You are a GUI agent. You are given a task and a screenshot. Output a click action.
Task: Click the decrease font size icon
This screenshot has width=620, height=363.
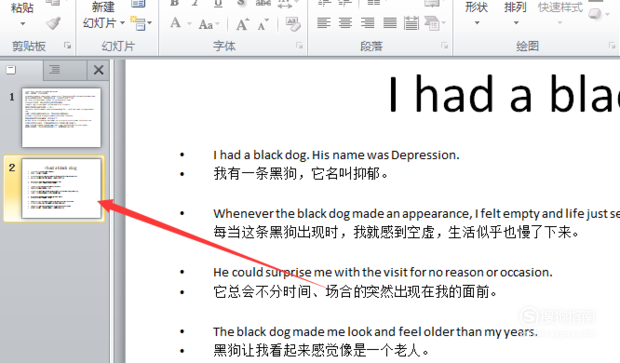(x=263, y=25)
